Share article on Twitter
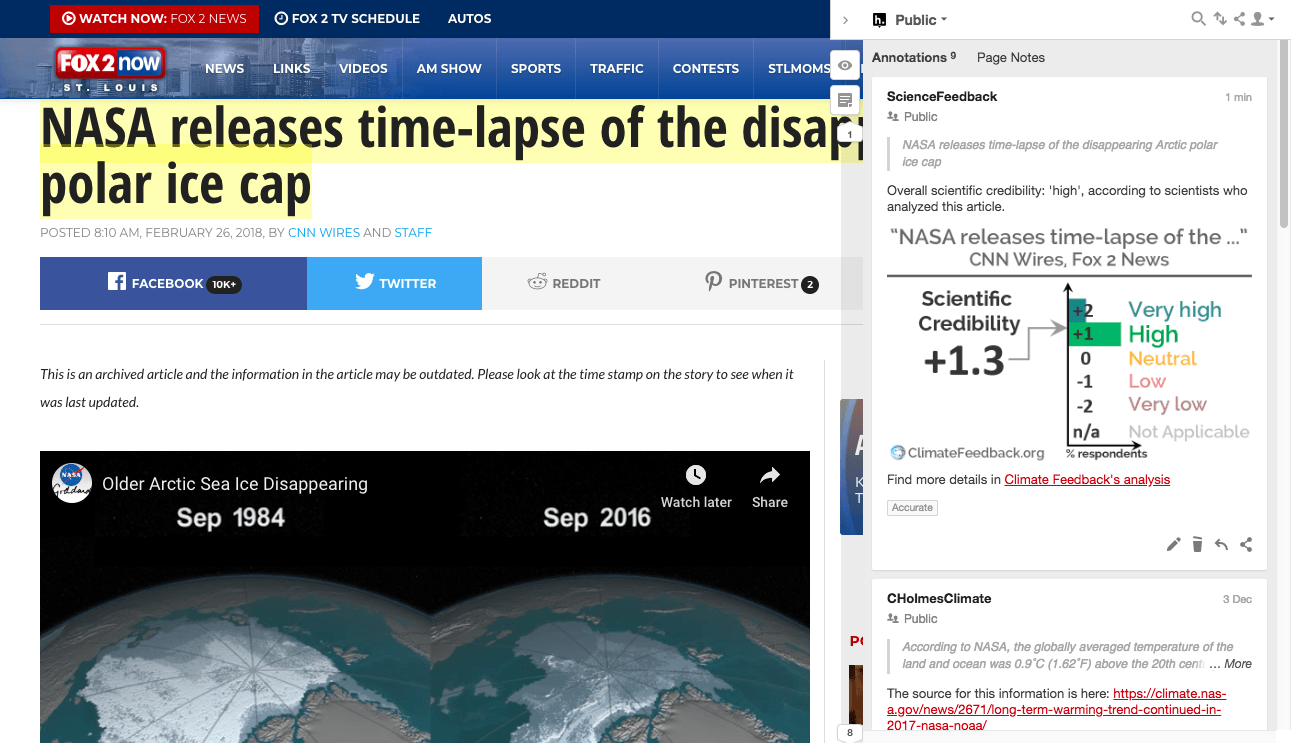The height and width of the screenshot is (743, 1291). (394, 283)
